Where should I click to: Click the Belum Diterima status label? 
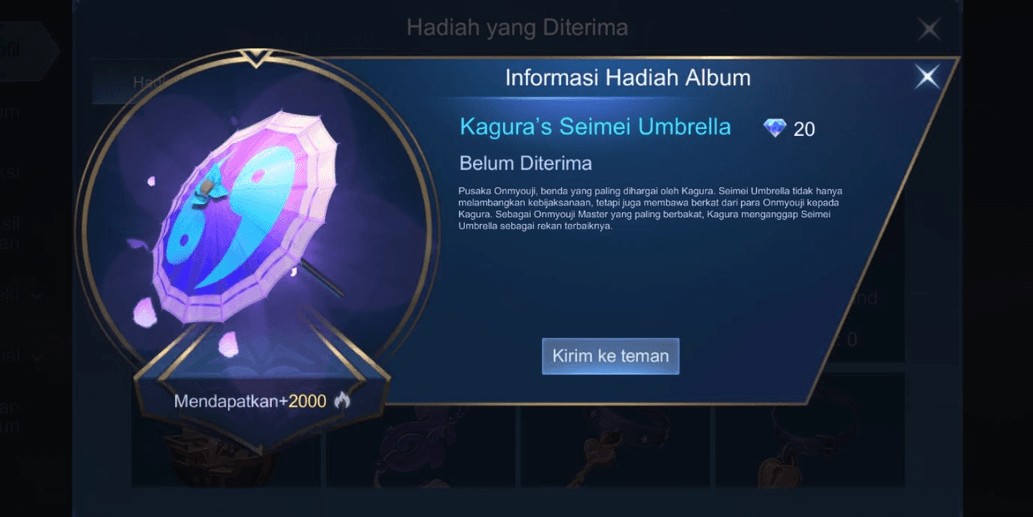526,163
